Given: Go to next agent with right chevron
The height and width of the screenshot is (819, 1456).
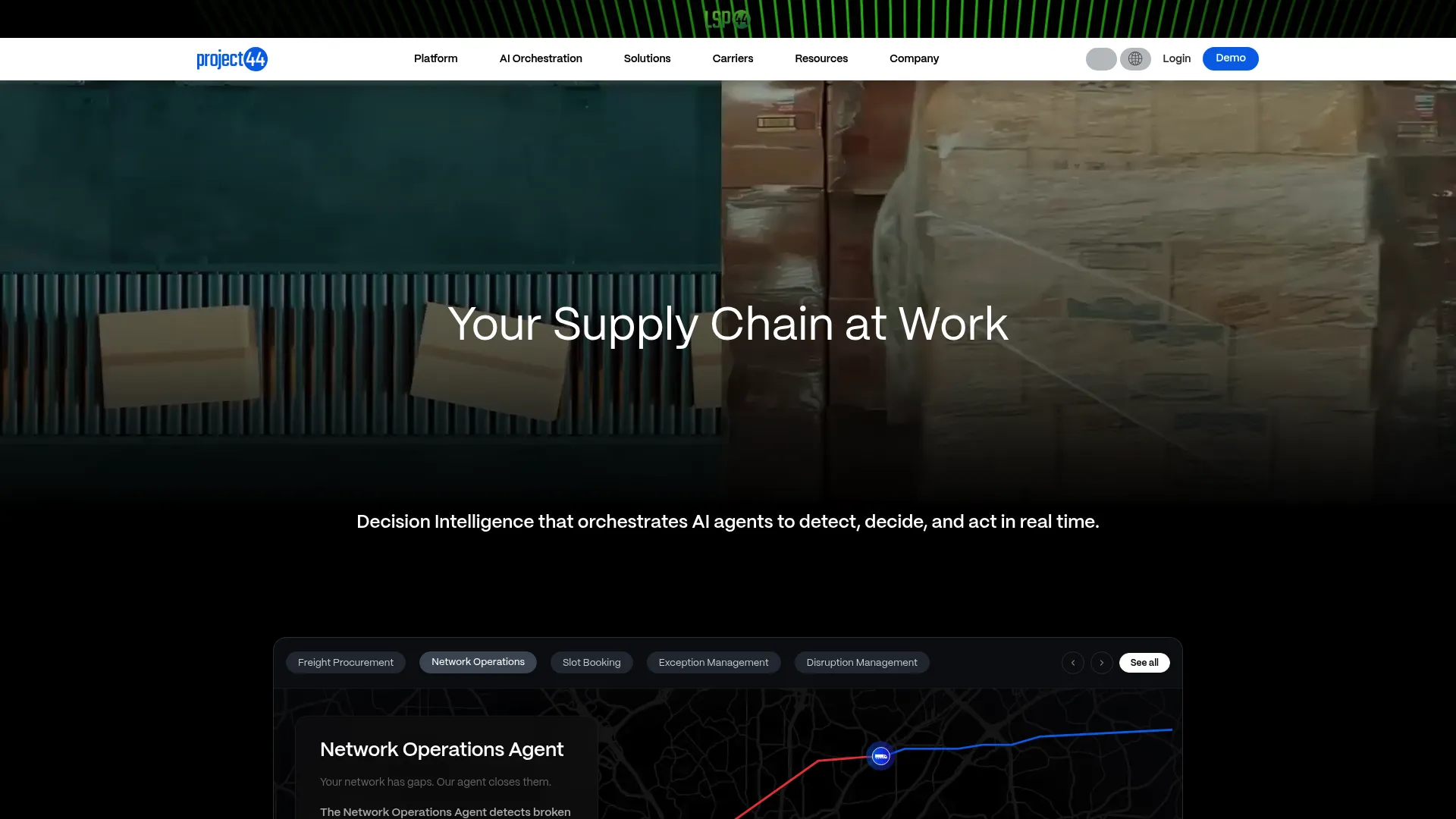Looking at the screenshot, I should click(1101, 663).
